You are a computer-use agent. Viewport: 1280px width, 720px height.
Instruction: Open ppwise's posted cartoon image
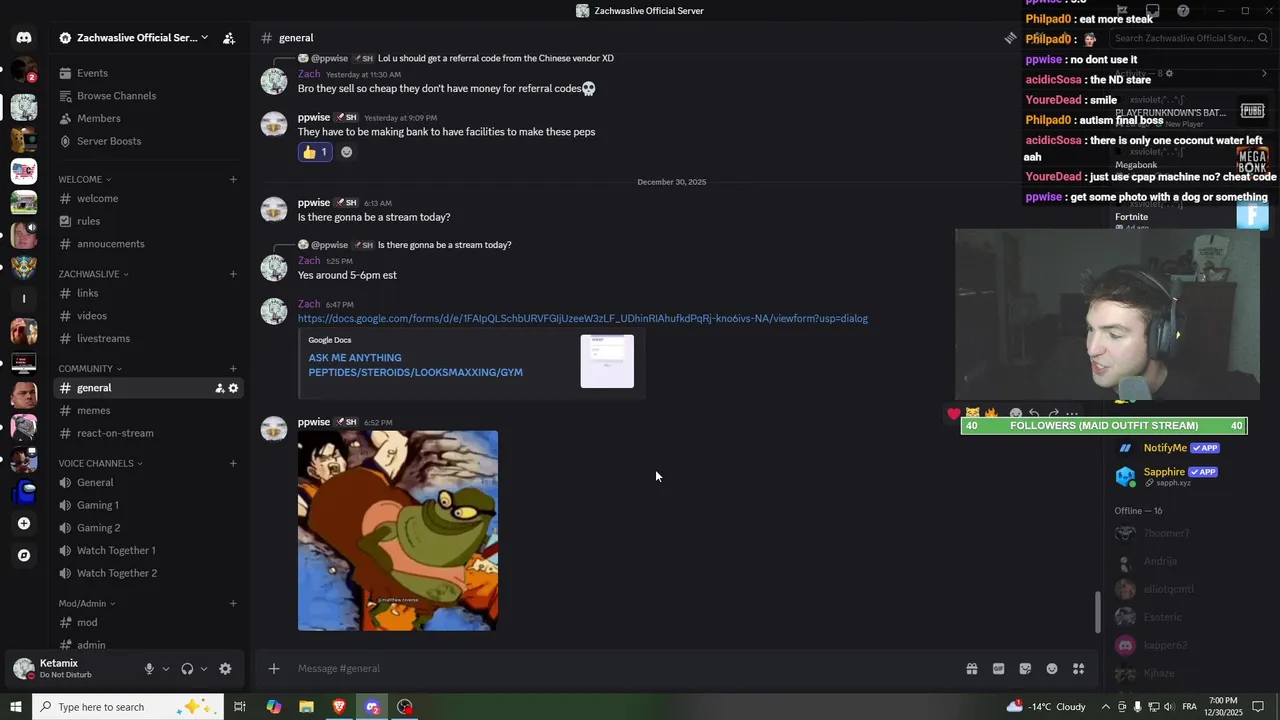(x=398, y=531)
